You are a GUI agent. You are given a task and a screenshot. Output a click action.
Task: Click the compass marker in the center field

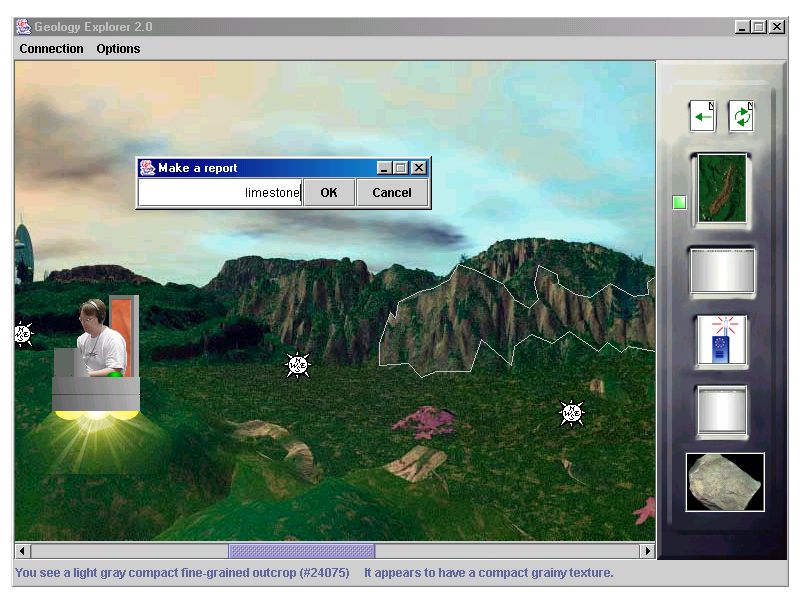click(x=297, y=366)
